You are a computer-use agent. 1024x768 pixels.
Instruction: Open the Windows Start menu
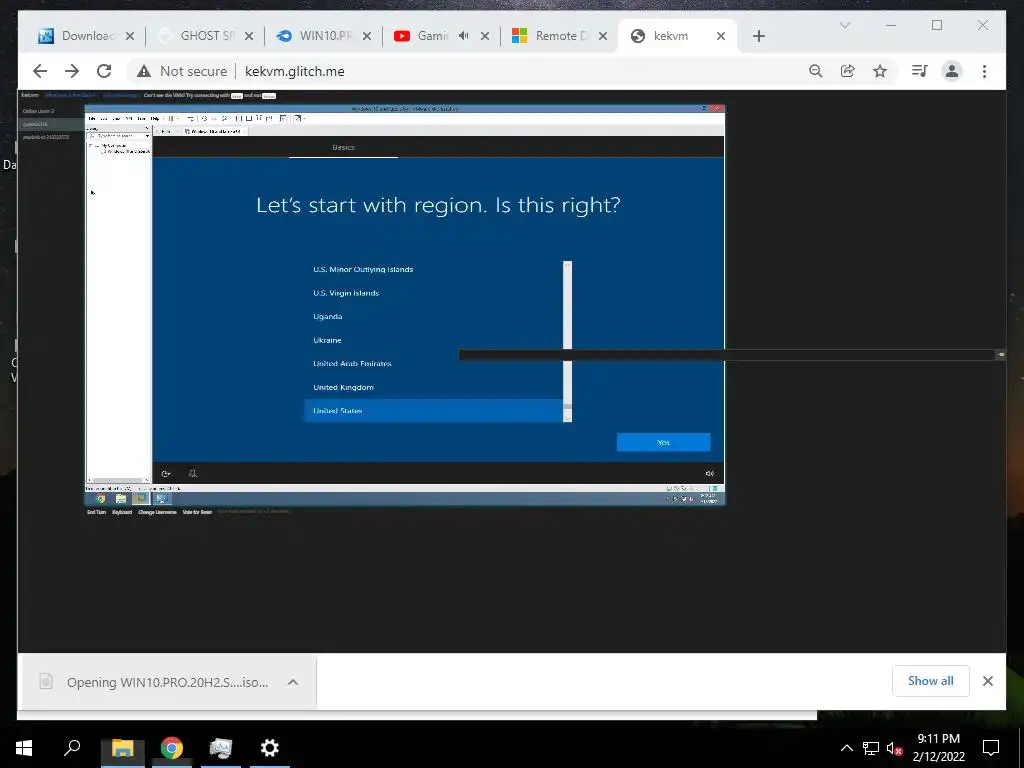click(x=24, y=748)
